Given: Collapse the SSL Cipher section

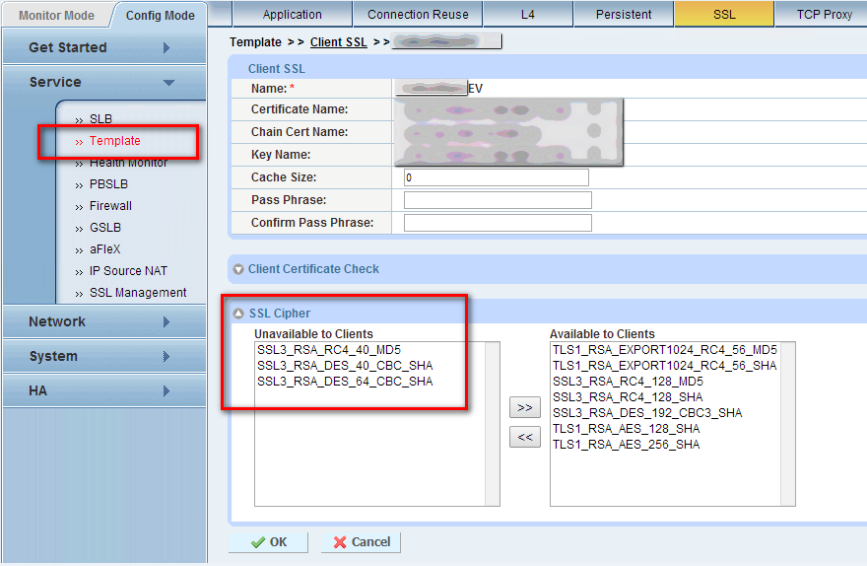Looking at the screenshot, I should 239,314.
